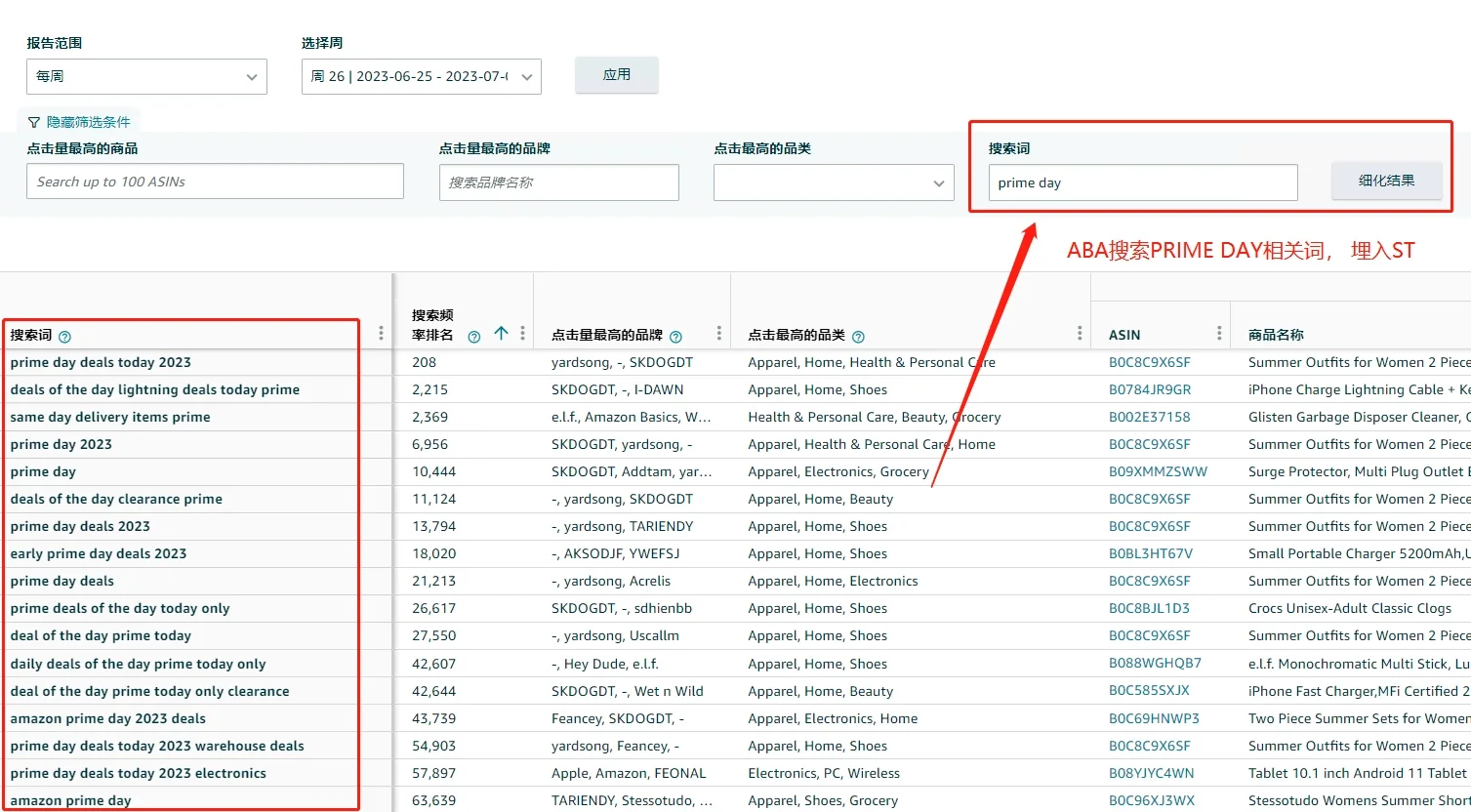
Task: Open ASIN link B0C96XJ3WX
Action: coord(1152,800)
